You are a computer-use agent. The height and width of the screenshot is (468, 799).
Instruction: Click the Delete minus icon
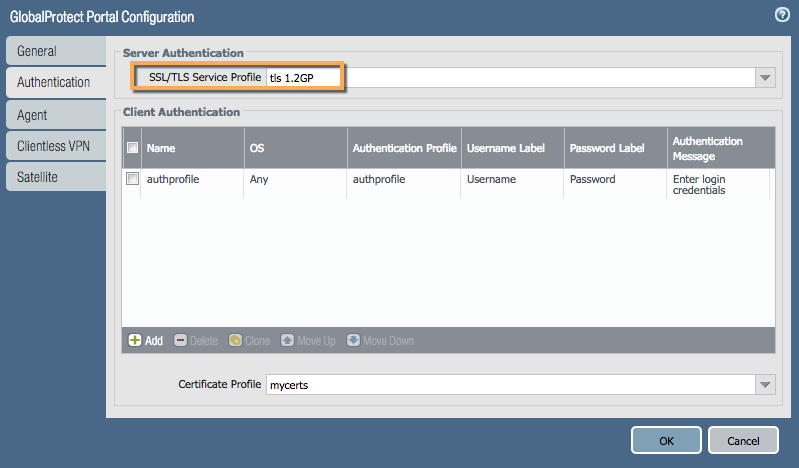(x=180, y=340)
